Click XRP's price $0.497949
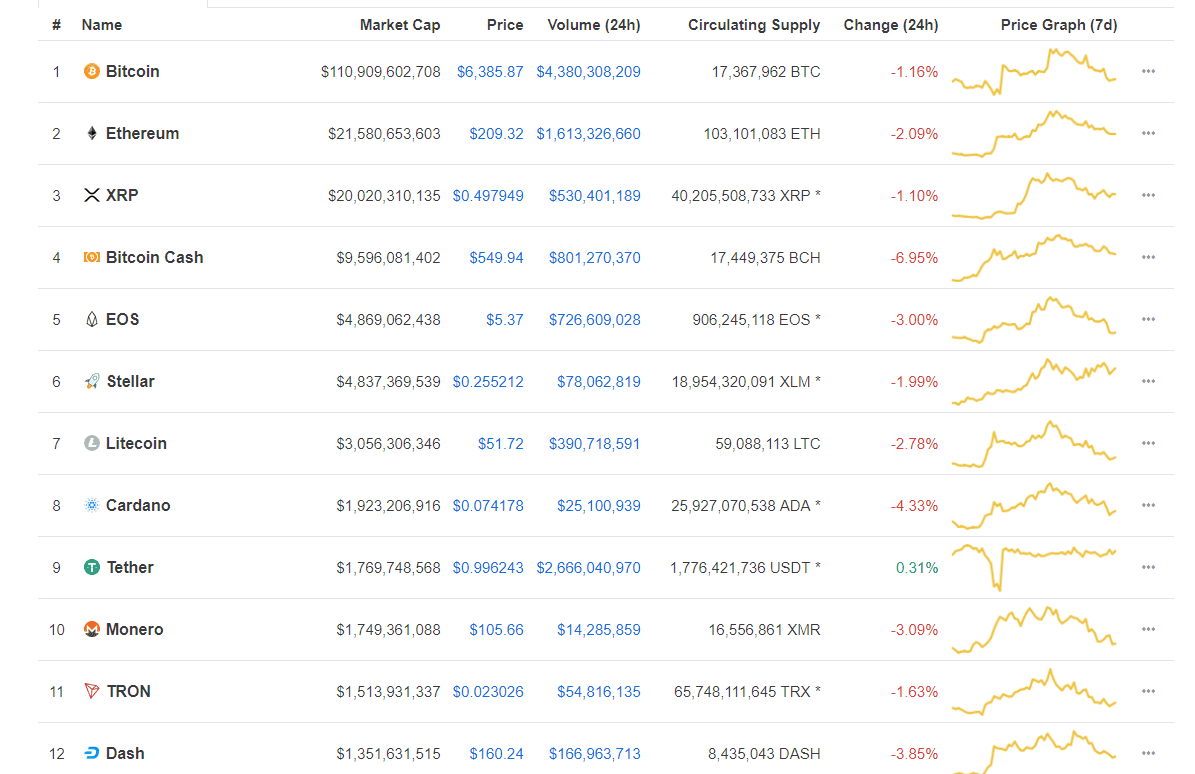1195x774 pixels. click(488, 196)
